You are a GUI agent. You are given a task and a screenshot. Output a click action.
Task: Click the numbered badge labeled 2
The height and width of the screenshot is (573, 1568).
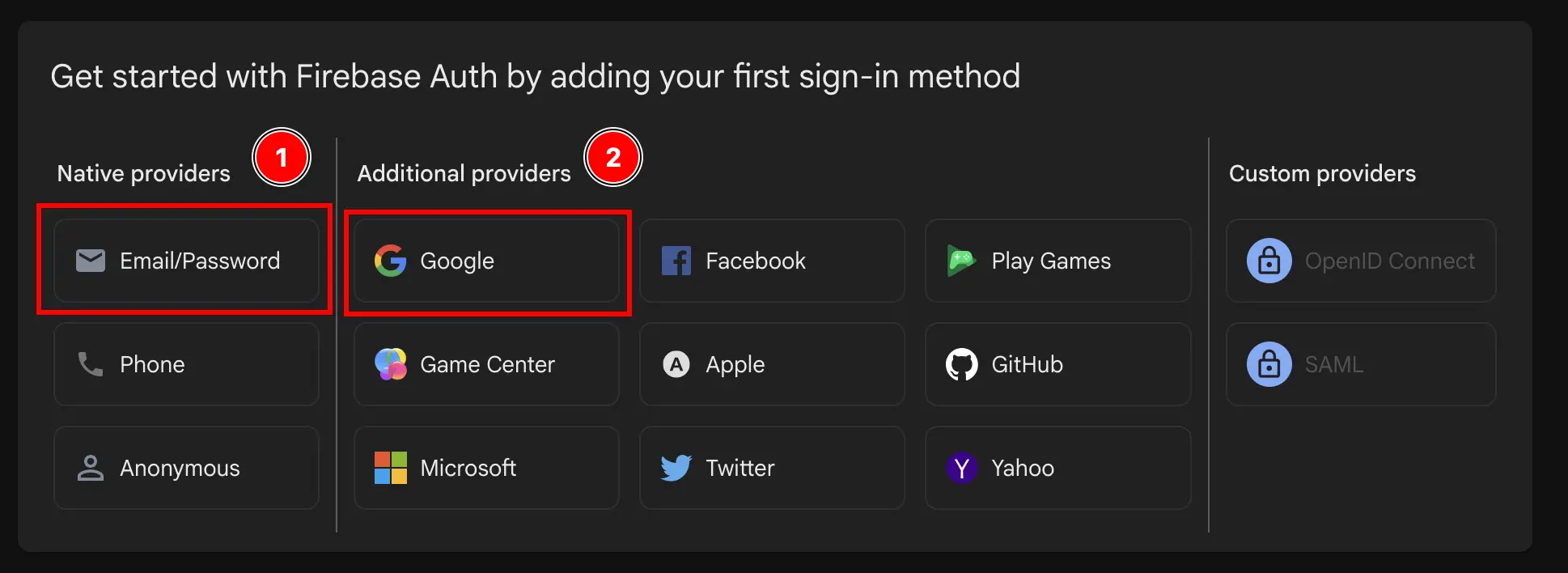[x=613, y=158]
